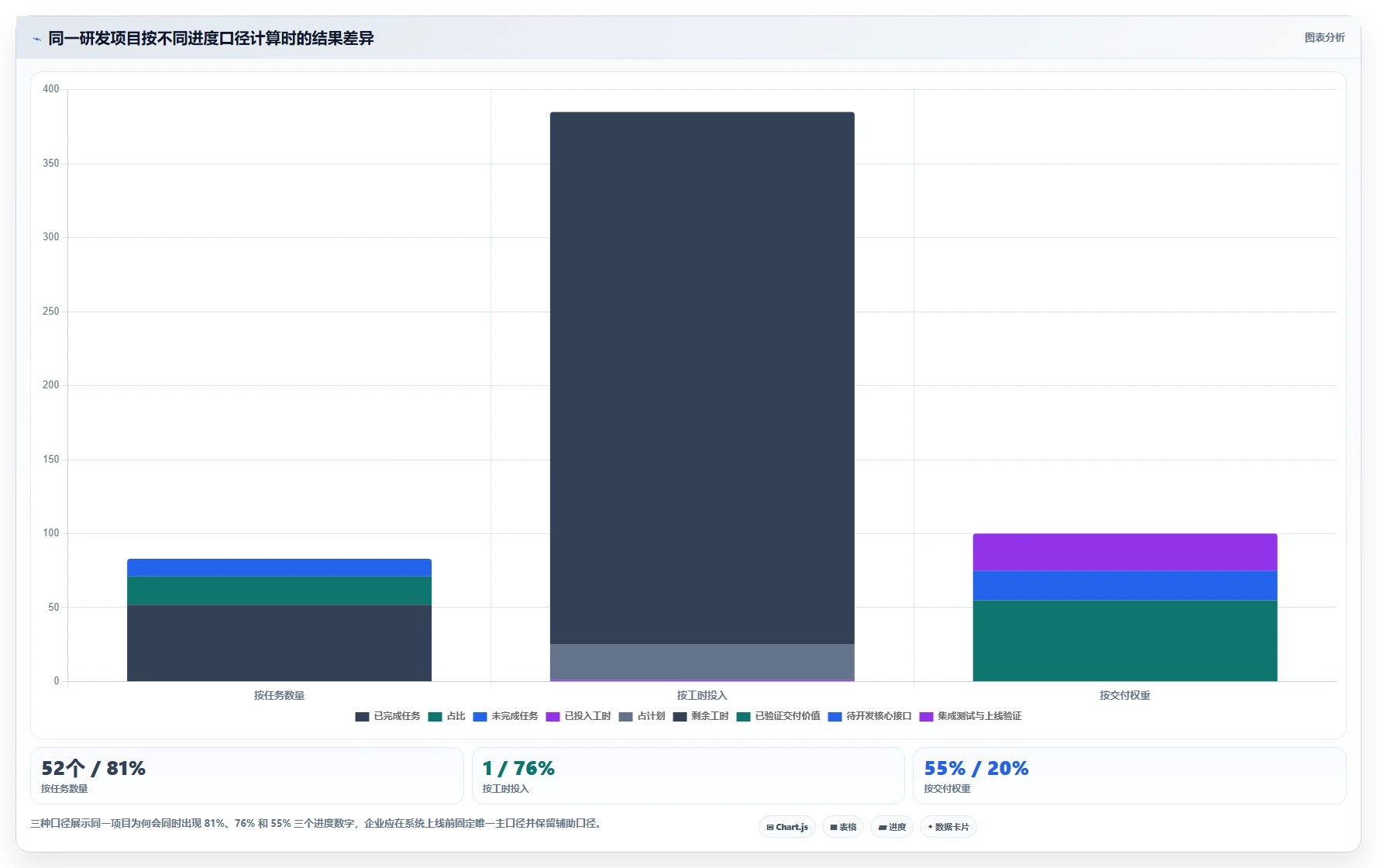
Task: Toggle the 占计划 legend item
Action: click(x=642, y=716)
